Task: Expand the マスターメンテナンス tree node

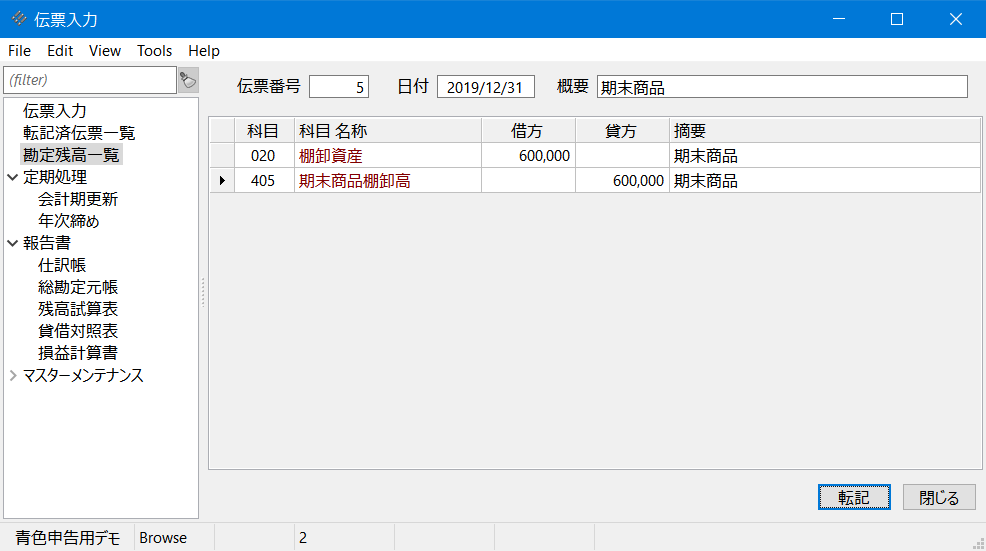Action: click(x=12, y=376)
